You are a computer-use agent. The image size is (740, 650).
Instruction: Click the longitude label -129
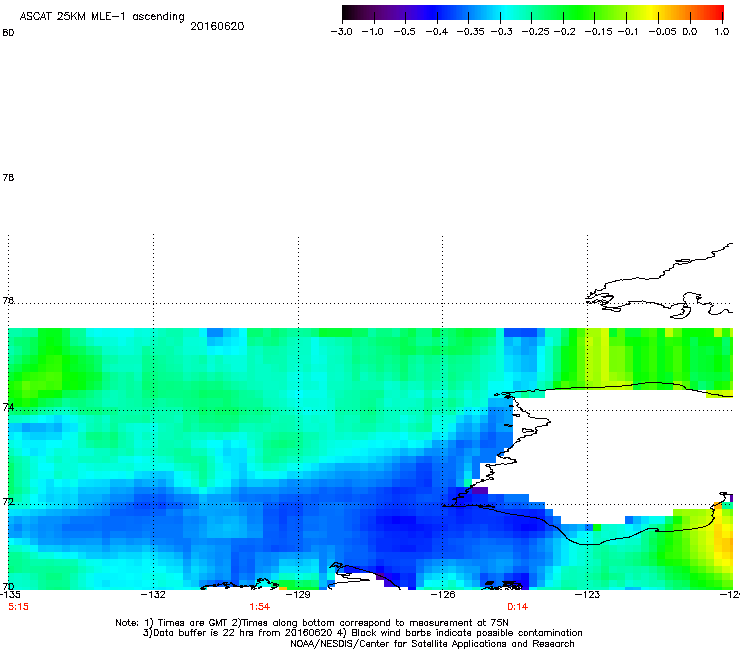[298, 595]
